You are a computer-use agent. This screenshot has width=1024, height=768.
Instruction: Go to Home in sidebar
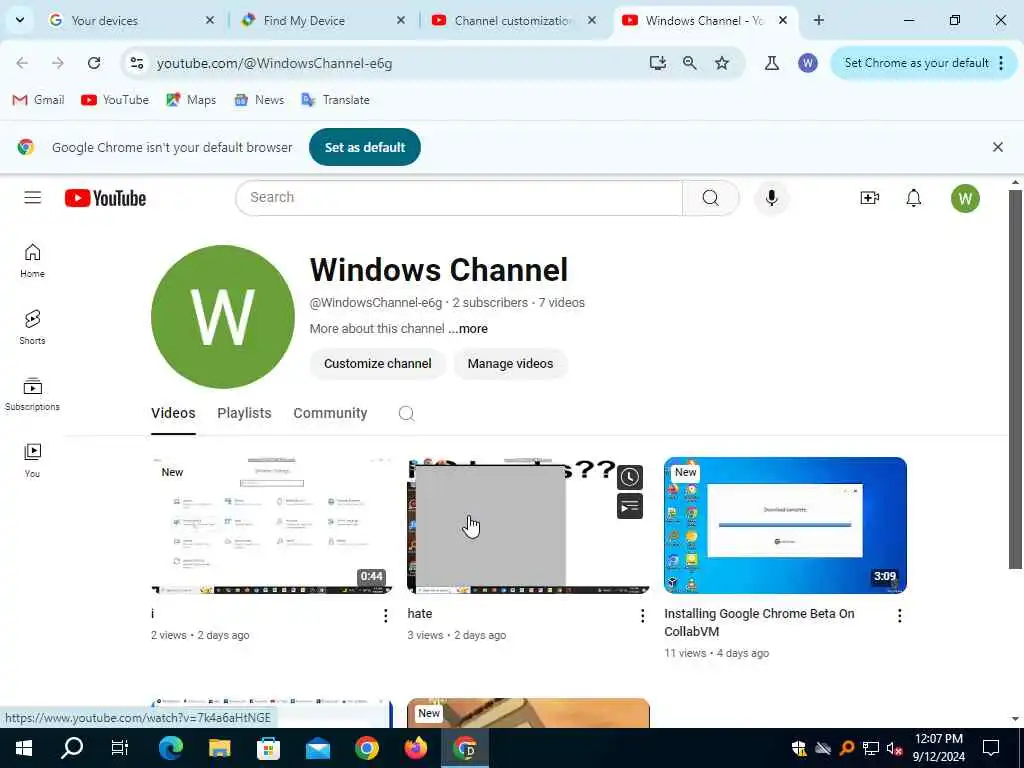pyautogui.click(x=32, y=261)
